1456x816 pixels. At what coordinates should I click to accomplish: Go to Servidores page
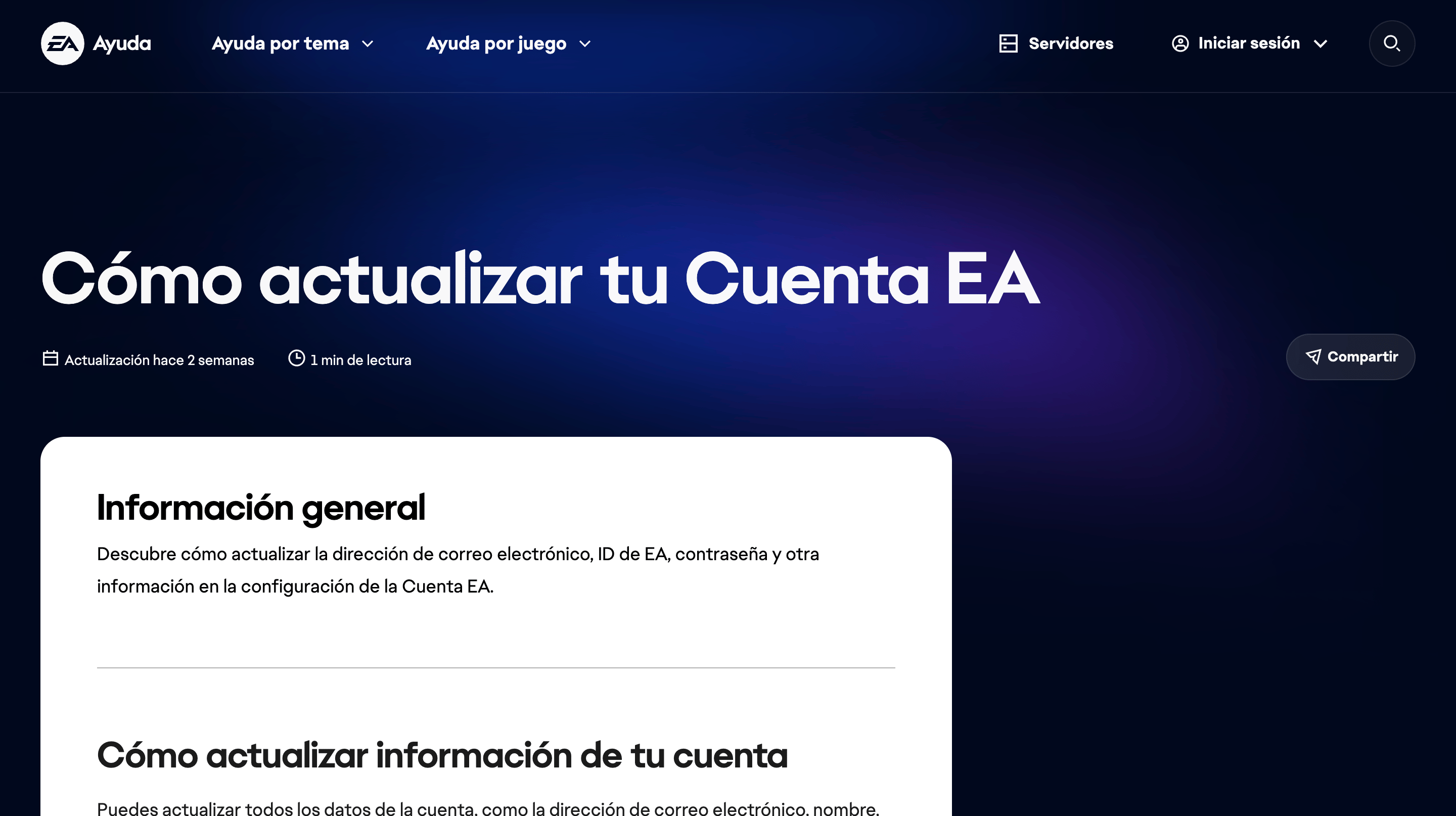pyautogui.click(x=1071, y=43)
